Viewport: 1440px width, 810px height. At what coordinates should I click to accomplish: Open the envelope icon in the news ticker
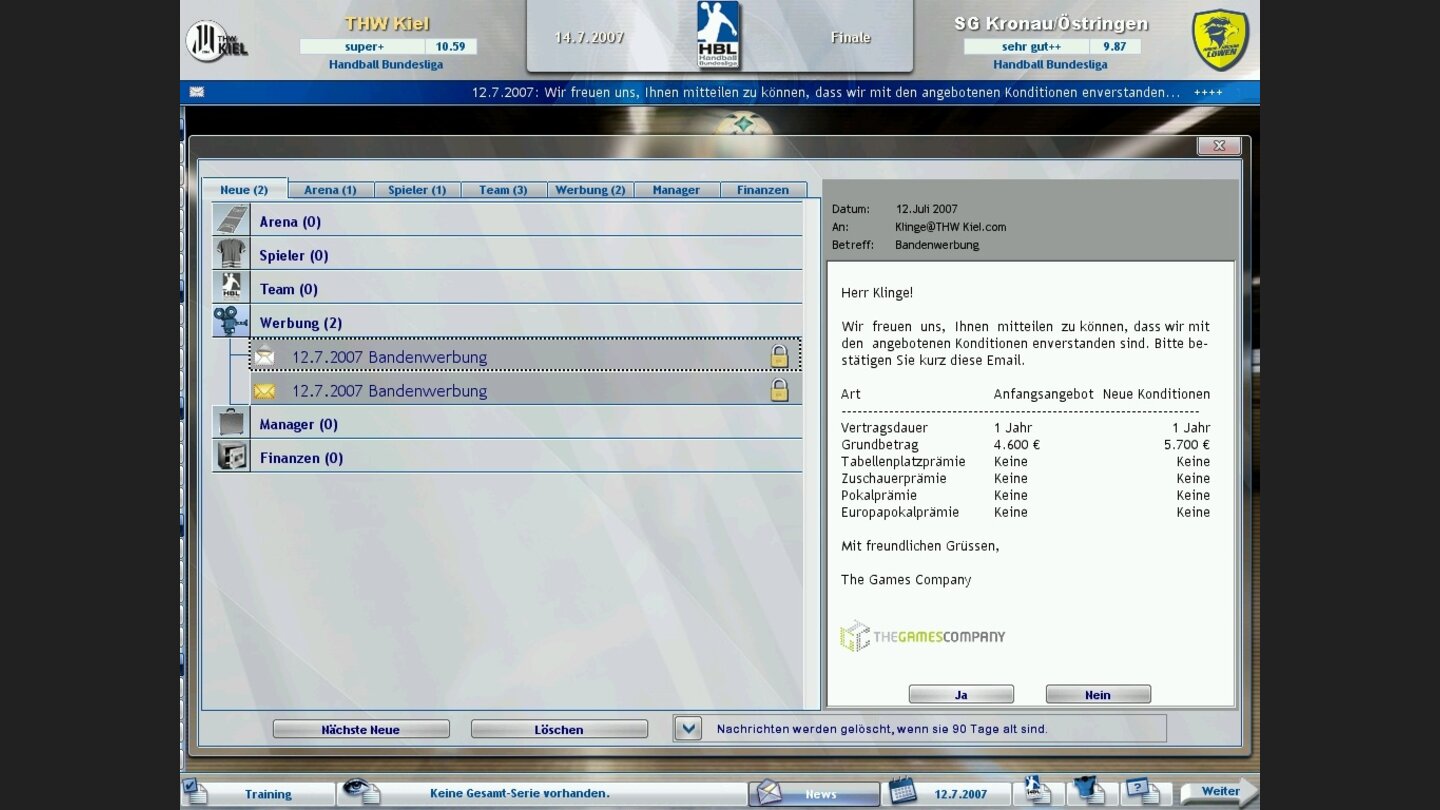coord(197,92)
